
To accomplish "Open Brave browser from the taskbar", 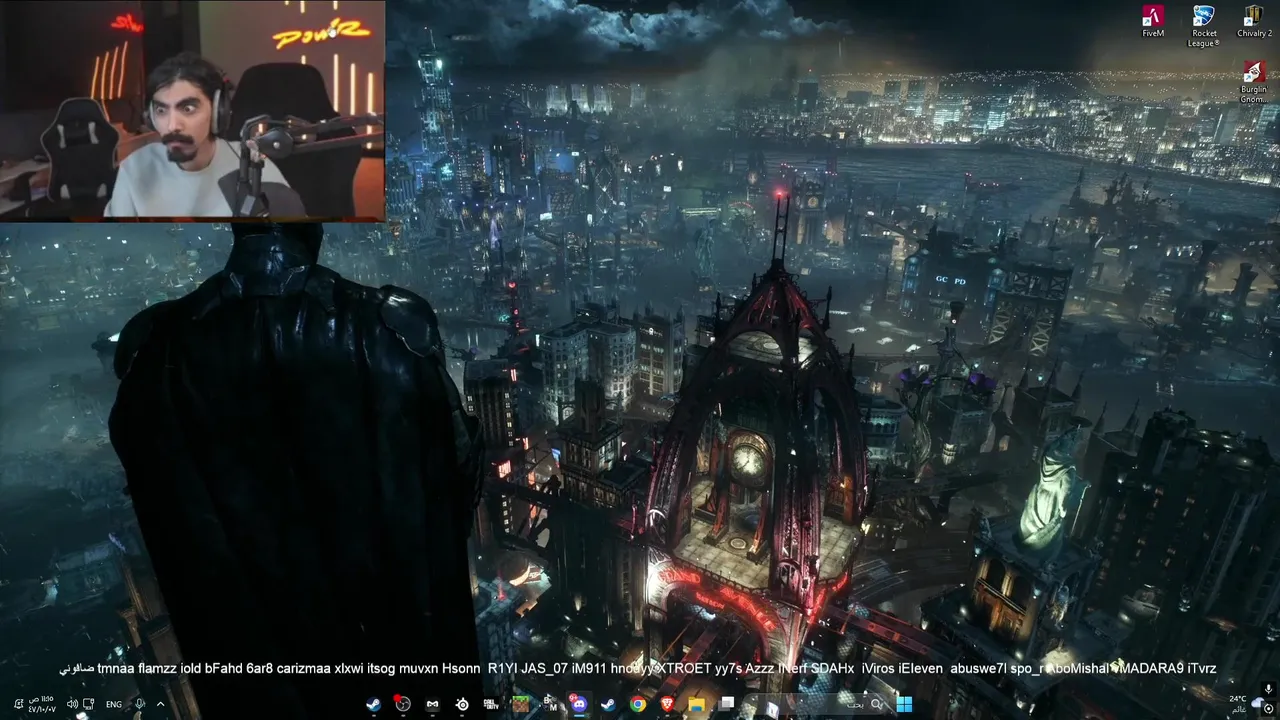I will click(667, 704).
